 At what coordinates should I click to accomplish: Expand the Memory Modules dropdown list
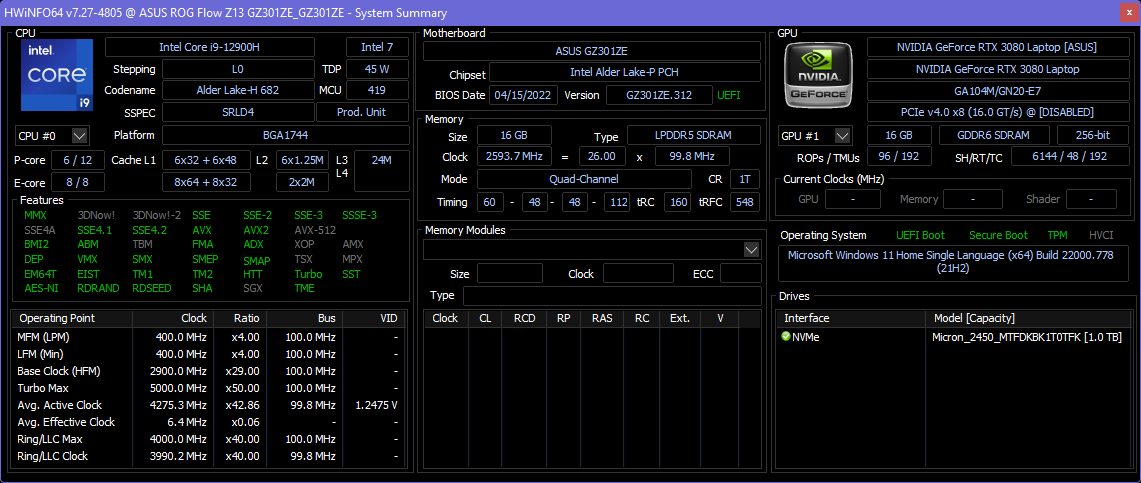(x=752, y=250)
